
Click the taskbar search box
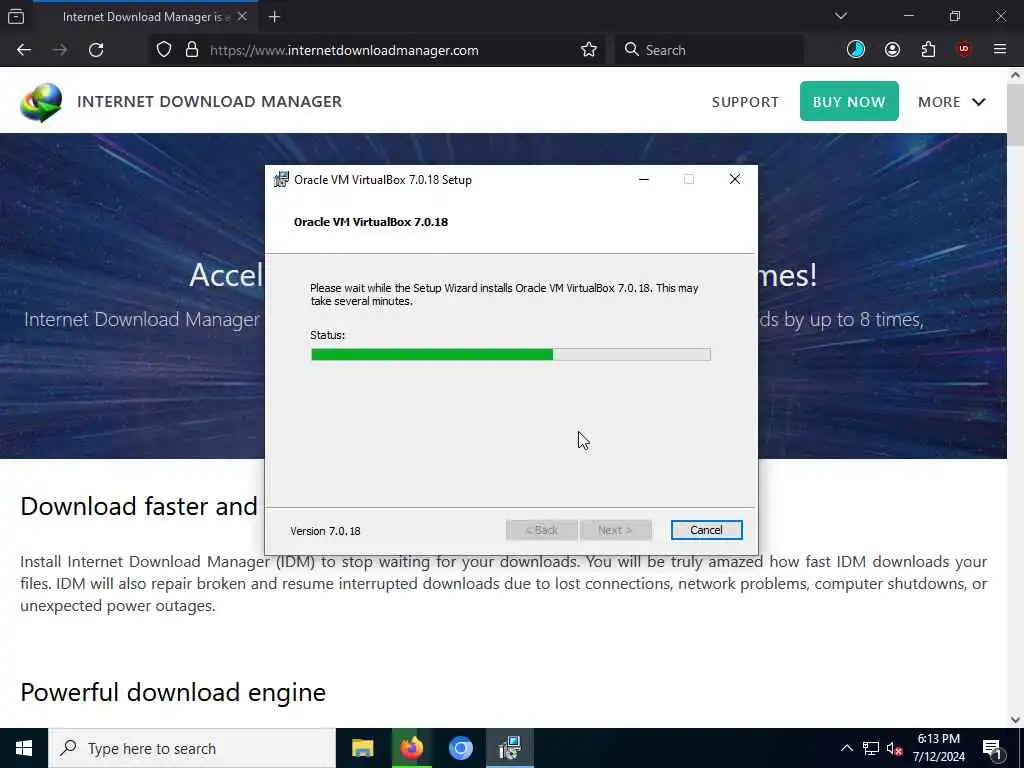191,748
